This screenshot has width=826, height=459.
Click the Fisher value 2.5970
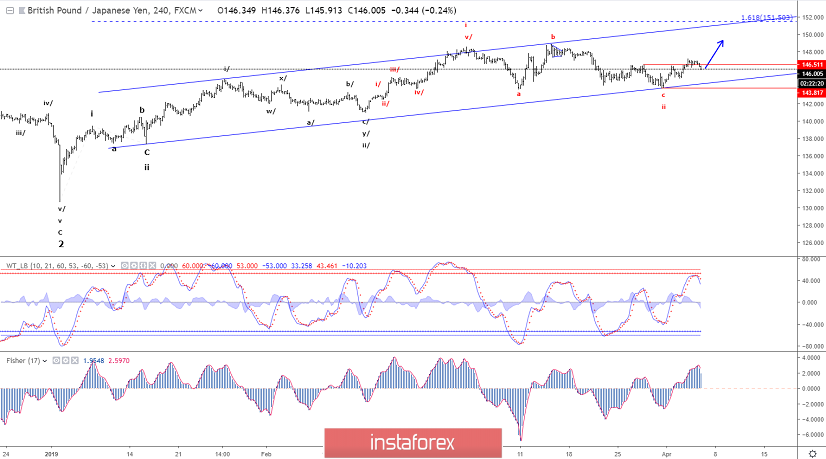coord(119,361)
